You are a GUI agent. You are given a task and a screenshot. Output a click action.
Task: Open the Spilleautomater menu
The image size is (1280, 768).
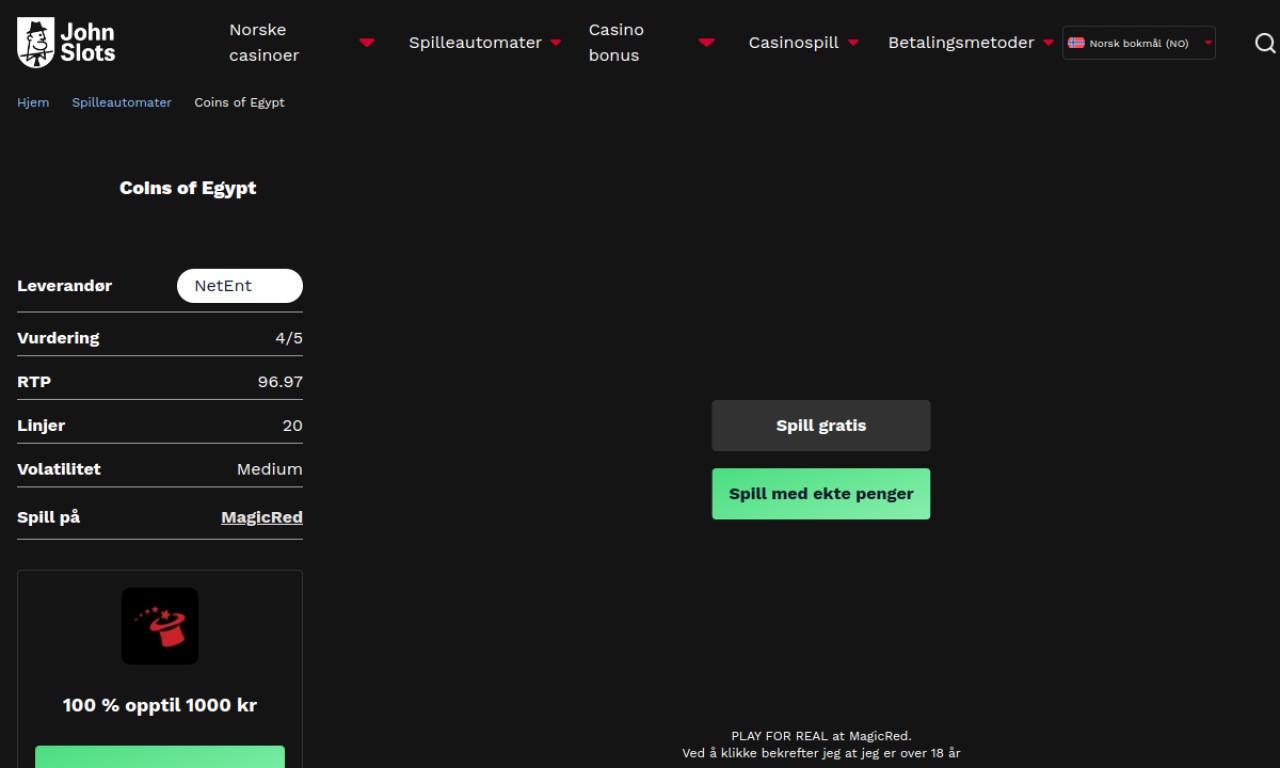tap(475, 43)
